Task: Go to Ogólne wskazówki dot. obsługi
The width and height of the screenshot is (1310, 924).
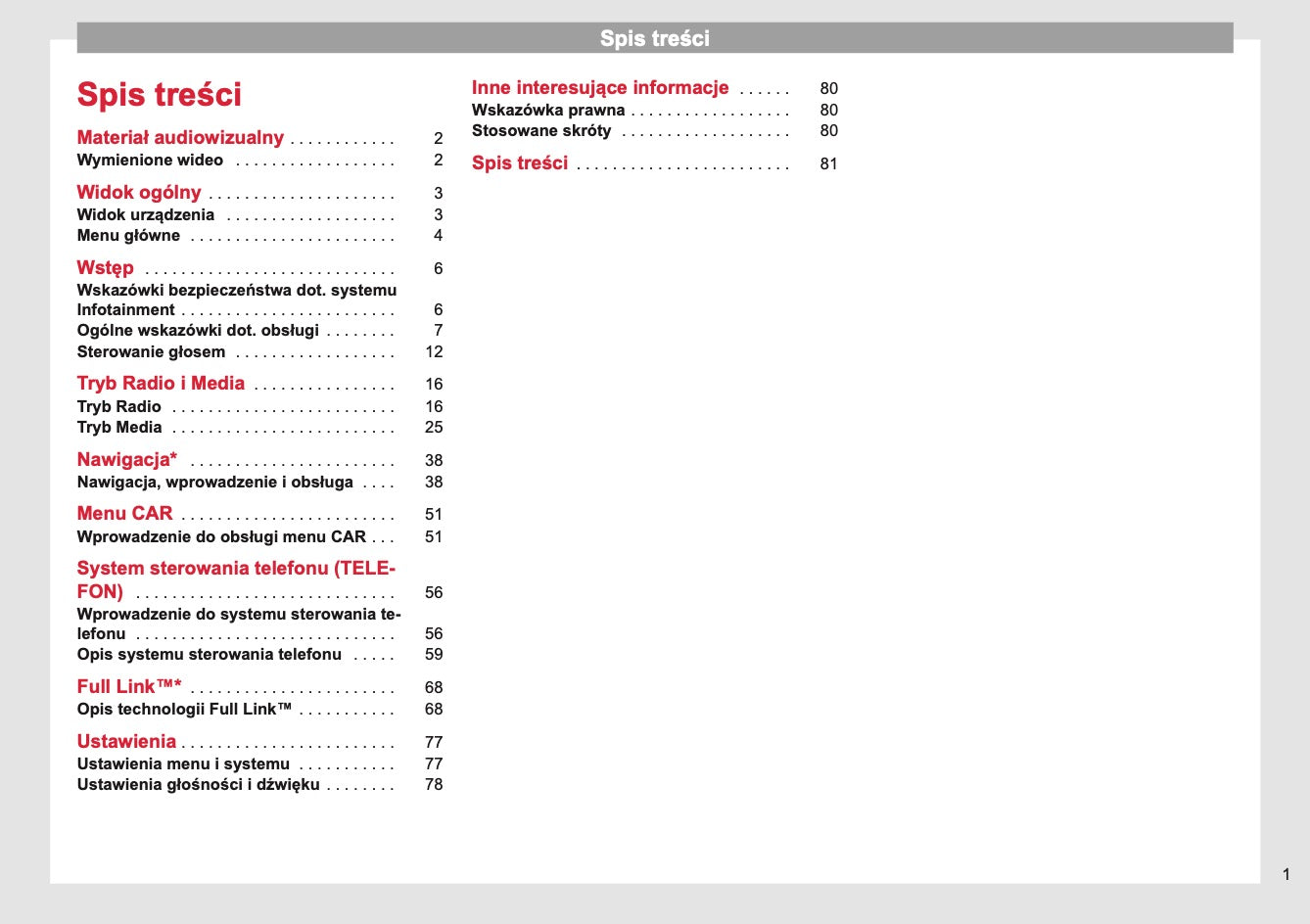Action: 198,331
